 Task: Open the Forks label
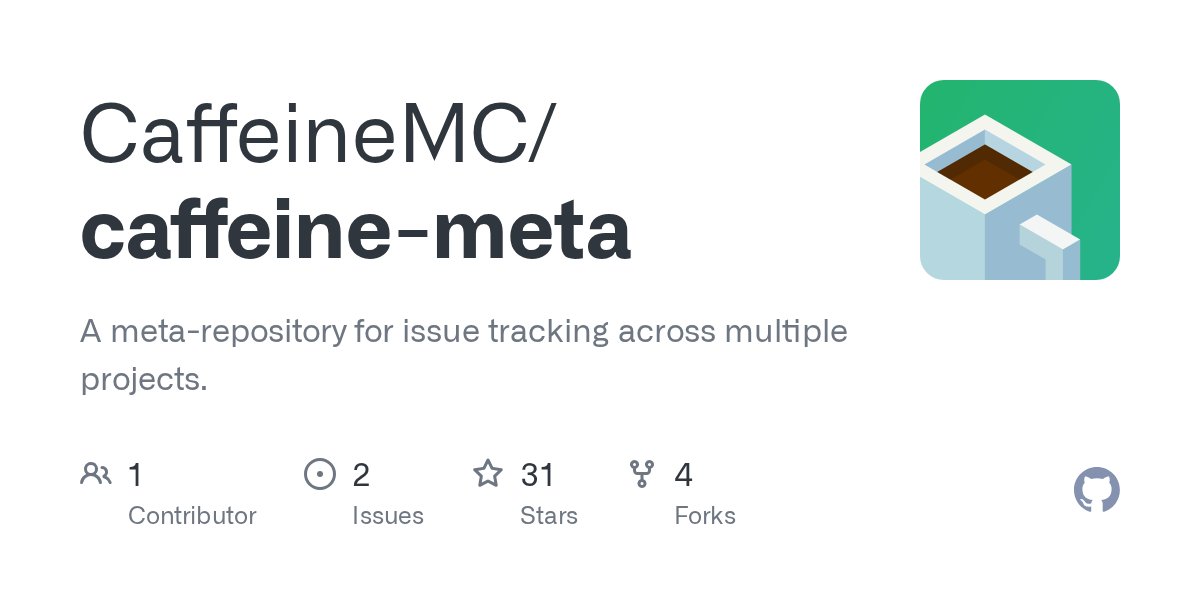705,516
